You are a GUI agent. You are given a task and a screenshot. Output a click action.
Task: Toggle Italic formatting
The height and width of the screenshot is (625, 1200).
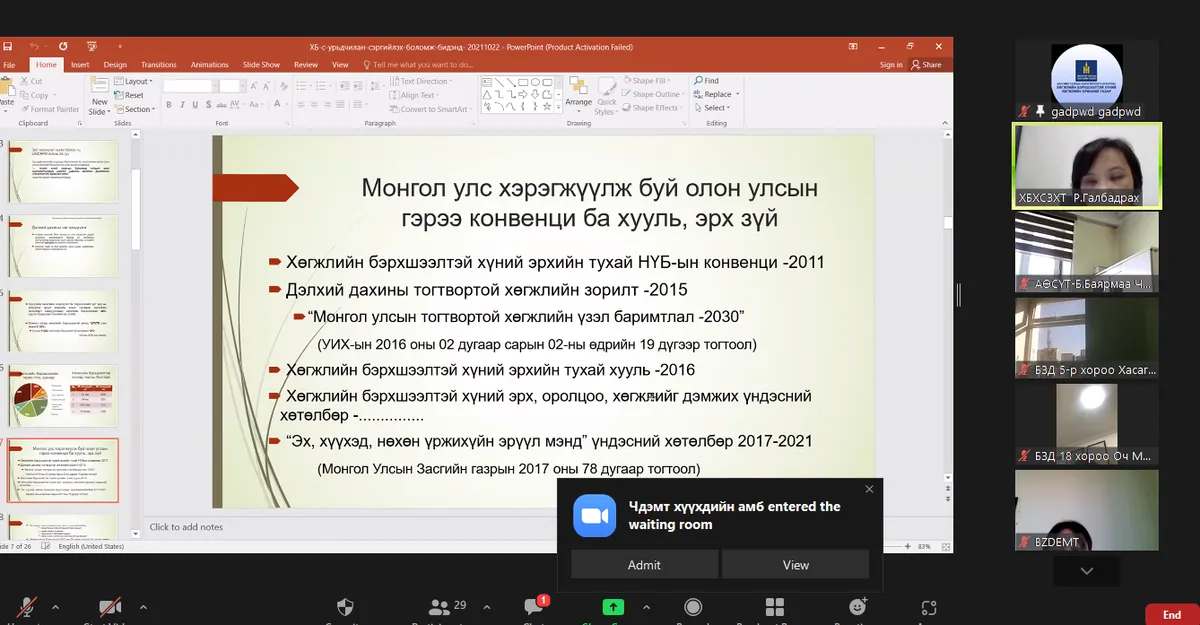(180, 103)
